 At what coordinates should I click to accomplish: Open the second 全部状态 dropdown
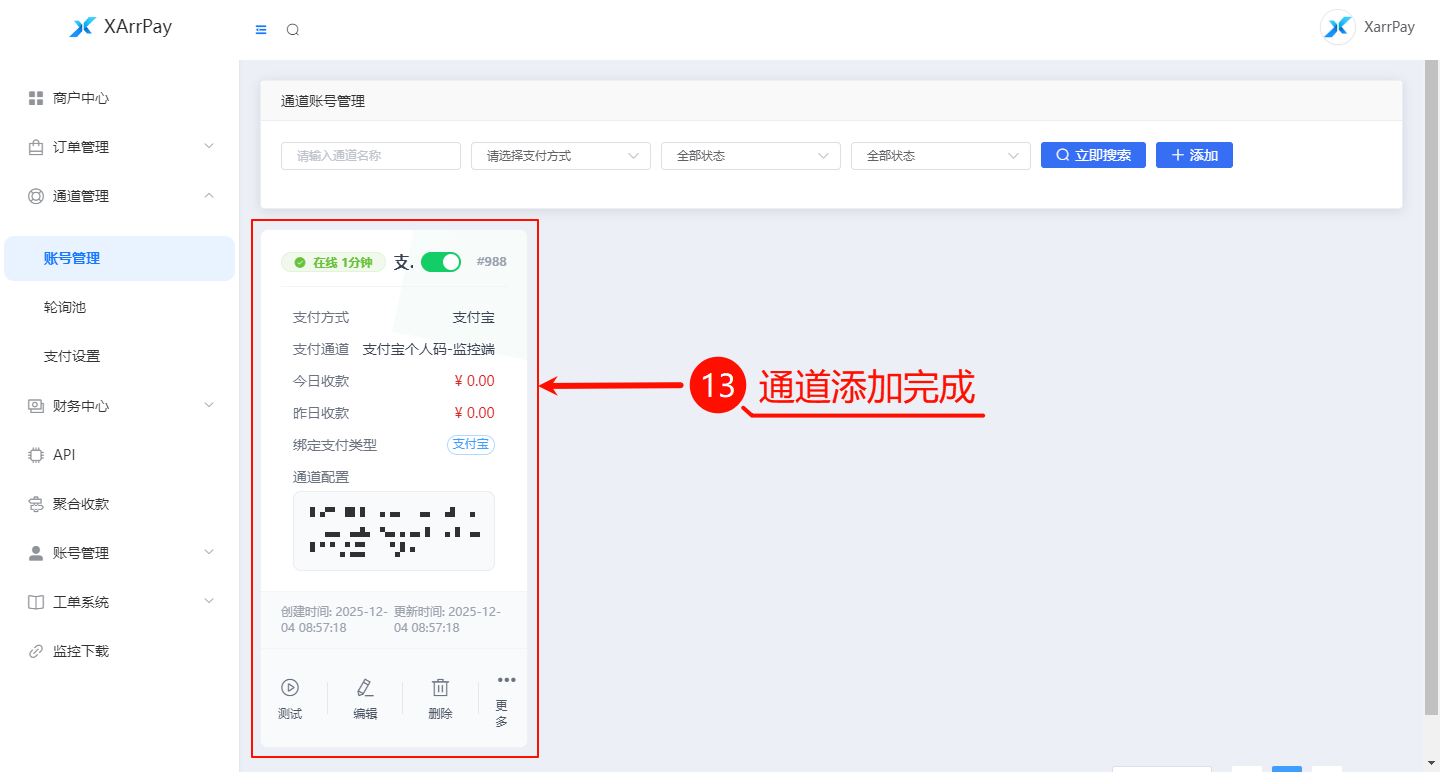940,156
